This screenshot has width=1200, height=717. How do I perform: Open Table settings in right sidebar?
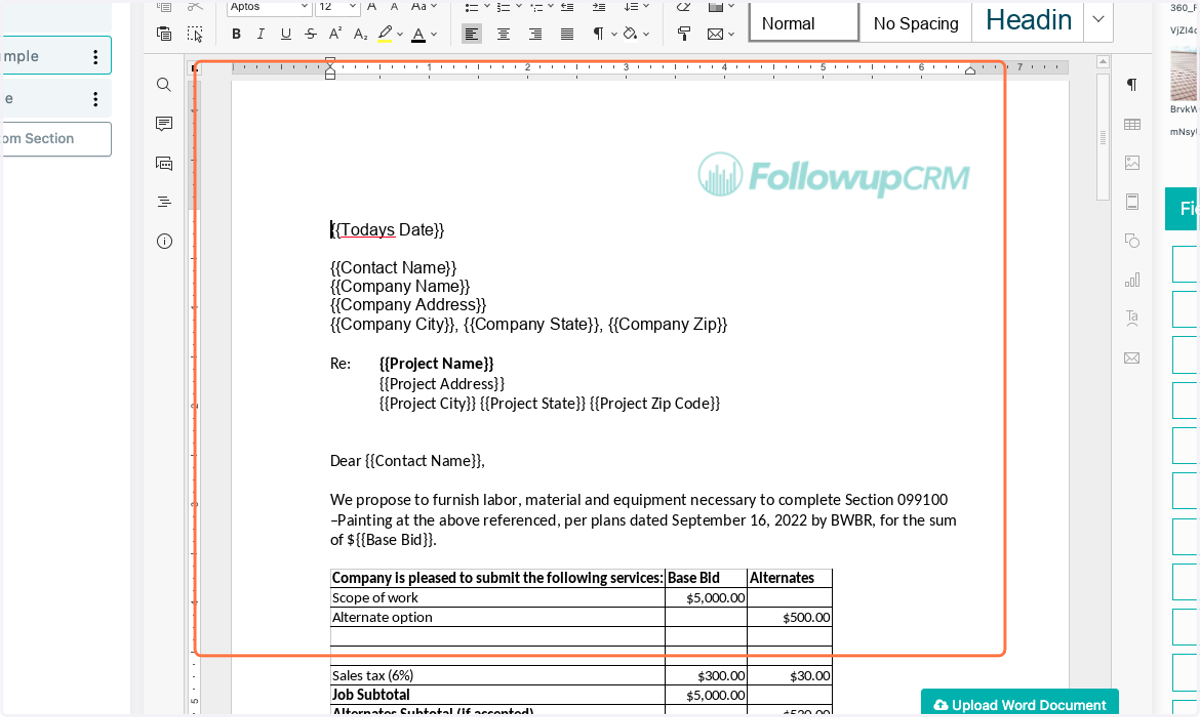click(x=1132, y=124)
